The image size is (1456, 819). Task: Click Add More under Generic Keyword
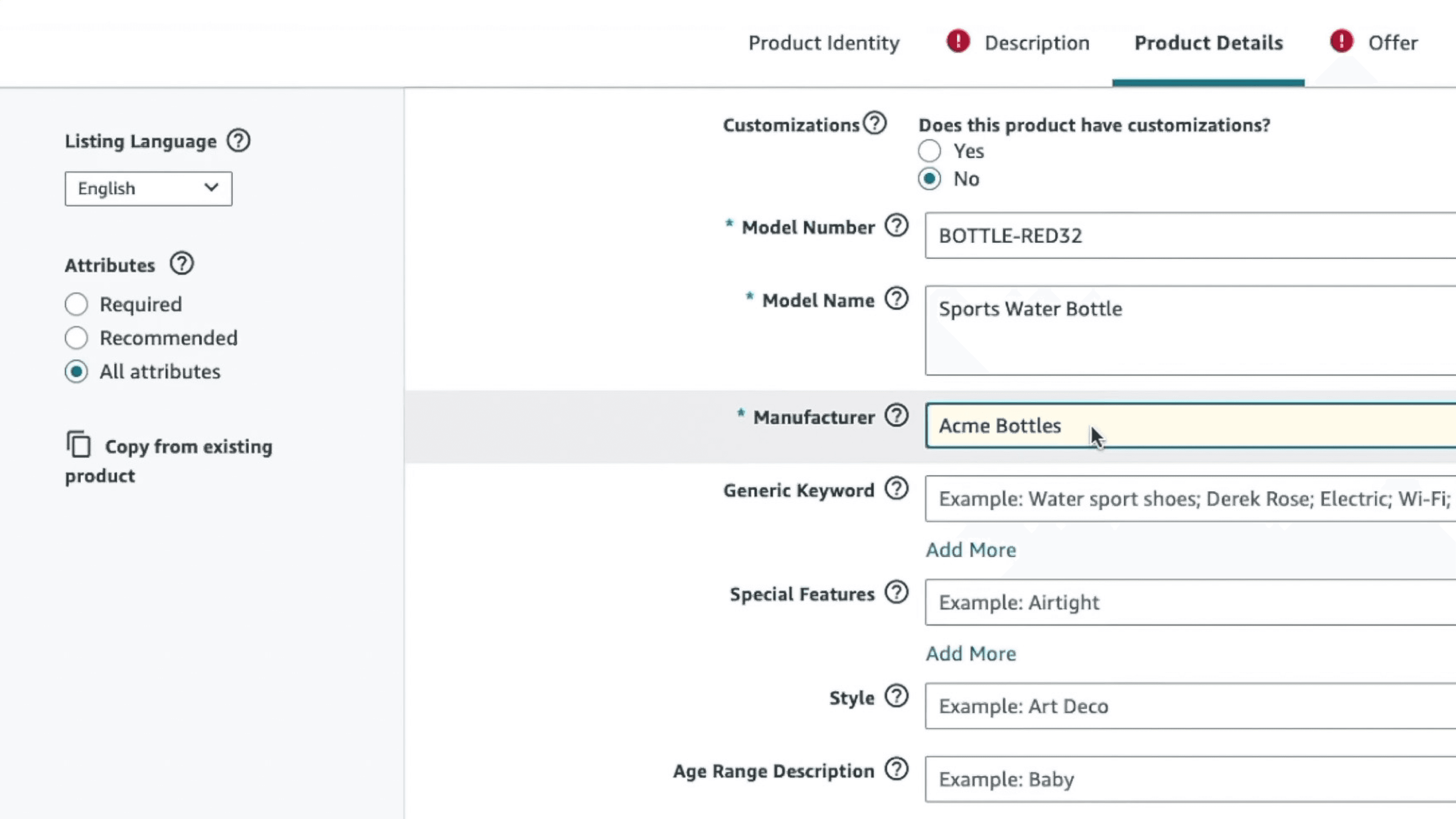(x=971, y=550)
